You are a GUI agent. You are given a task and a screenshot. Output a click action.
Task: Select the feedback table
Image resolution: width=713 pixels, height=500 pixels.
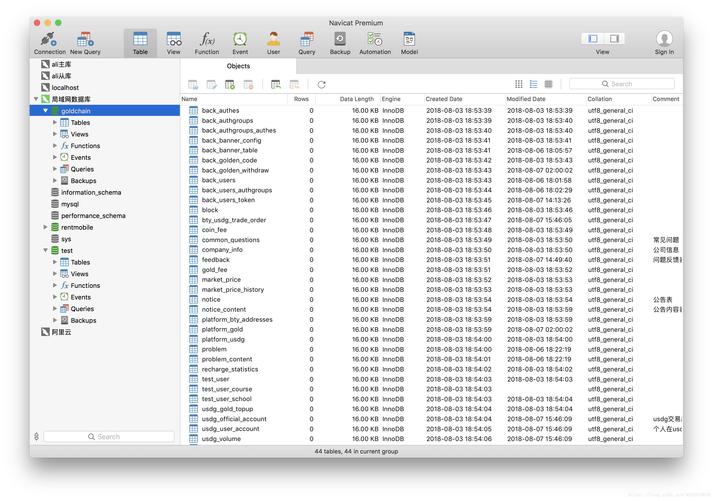click(x=216, y=260)
